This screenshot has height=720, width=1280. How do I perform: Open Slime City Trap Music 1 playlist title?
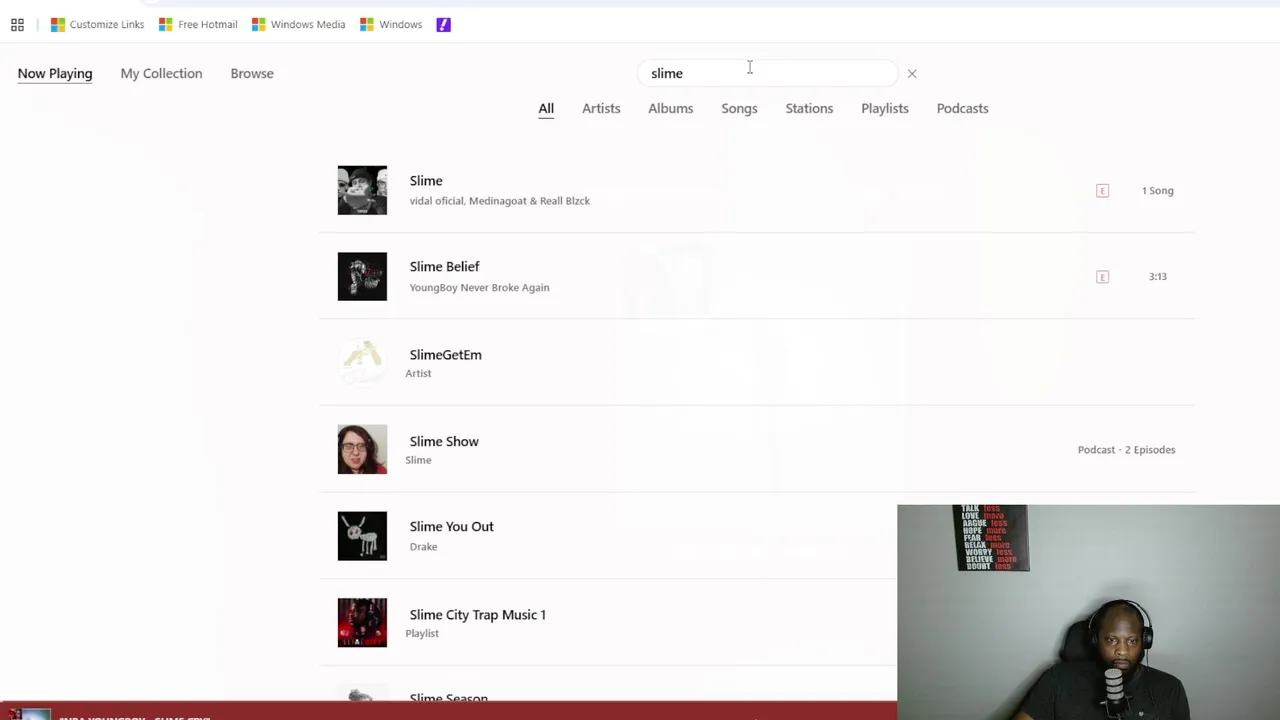point(477,615)
